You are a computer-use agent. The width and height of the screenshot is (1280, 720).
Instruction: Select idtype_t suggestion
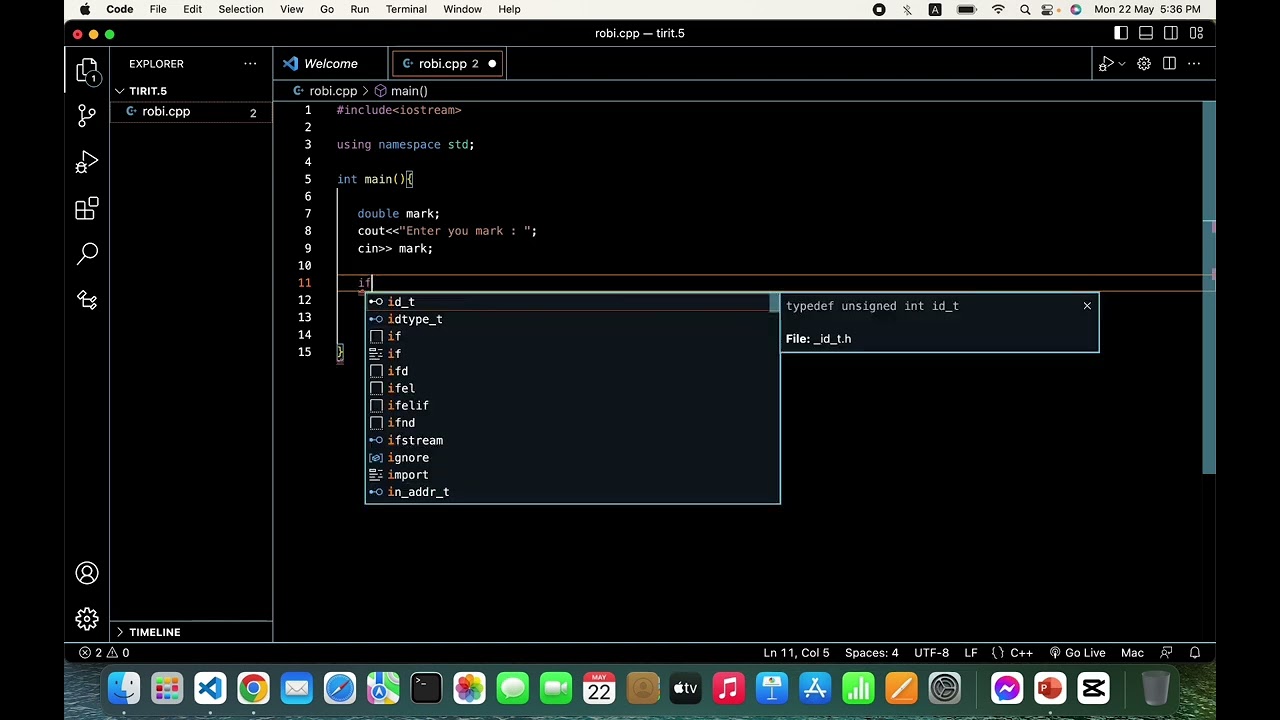coord(570,319)
